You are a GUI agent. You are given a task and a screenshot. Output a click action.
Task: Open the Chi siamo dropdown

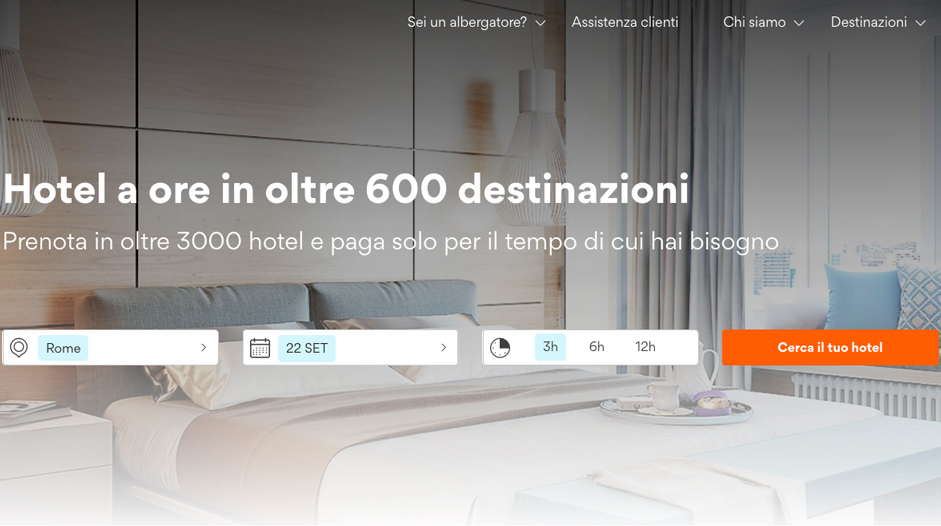(x=763, y=22)
